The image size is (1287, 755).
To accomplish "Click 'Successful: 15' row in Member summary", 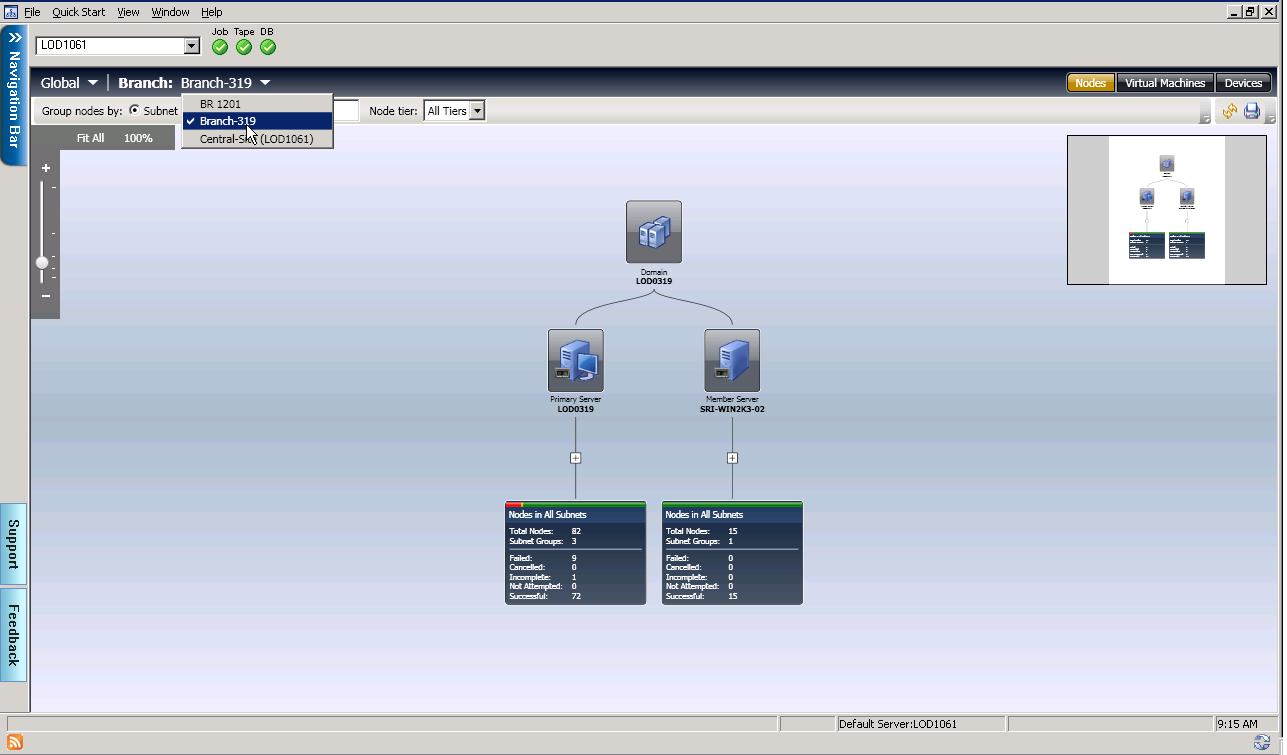I will [x=702, y=596].
